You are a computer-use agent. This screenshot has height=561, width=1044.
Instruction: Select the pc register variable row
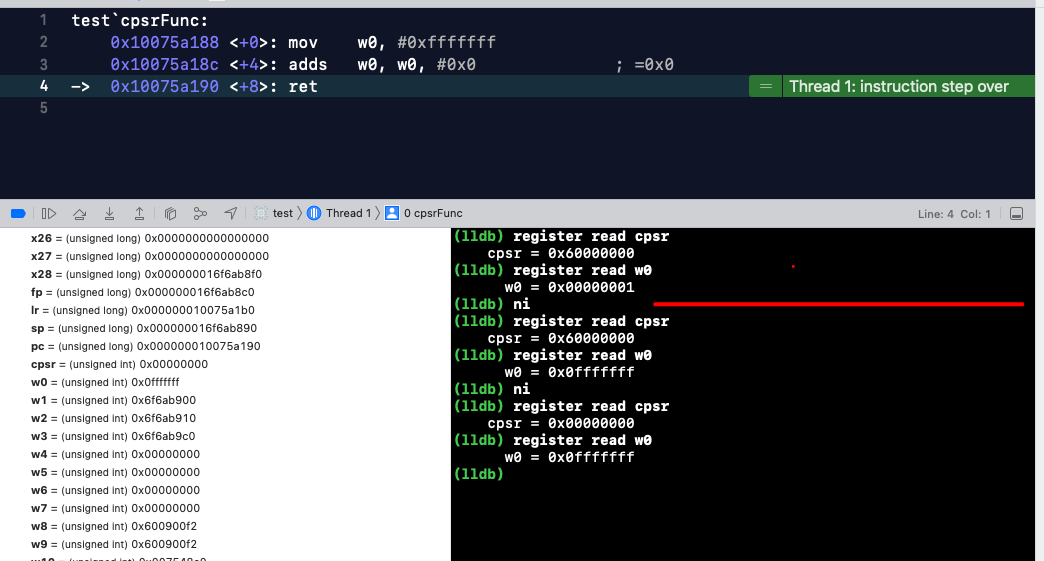click(x=146, y=346)
